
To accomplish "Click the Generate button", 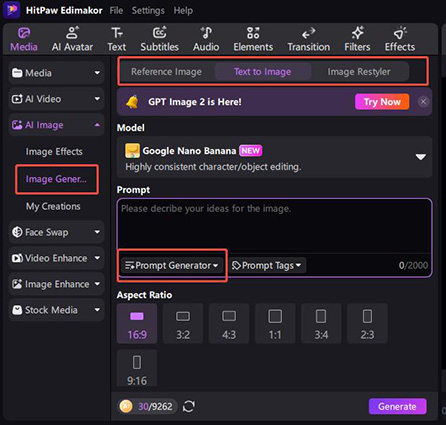I will (x=397, y=406).
